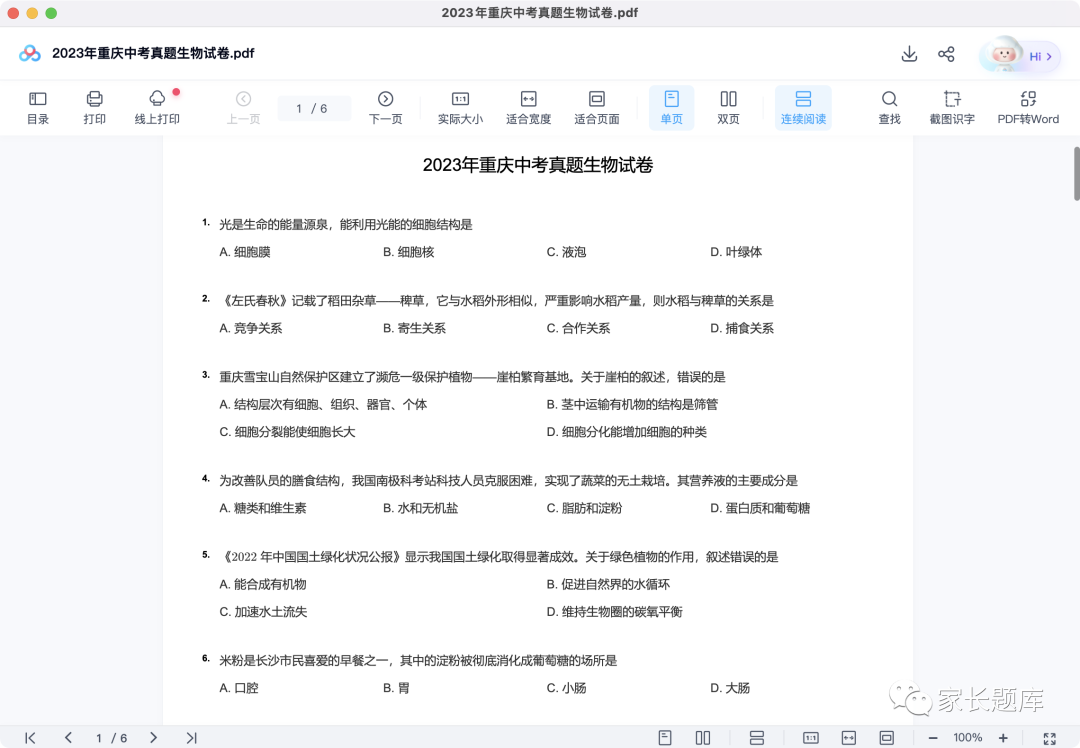The image size is (1080, 748).
Task: Click answer option C. 小肠
Action: tap(566, 688)
